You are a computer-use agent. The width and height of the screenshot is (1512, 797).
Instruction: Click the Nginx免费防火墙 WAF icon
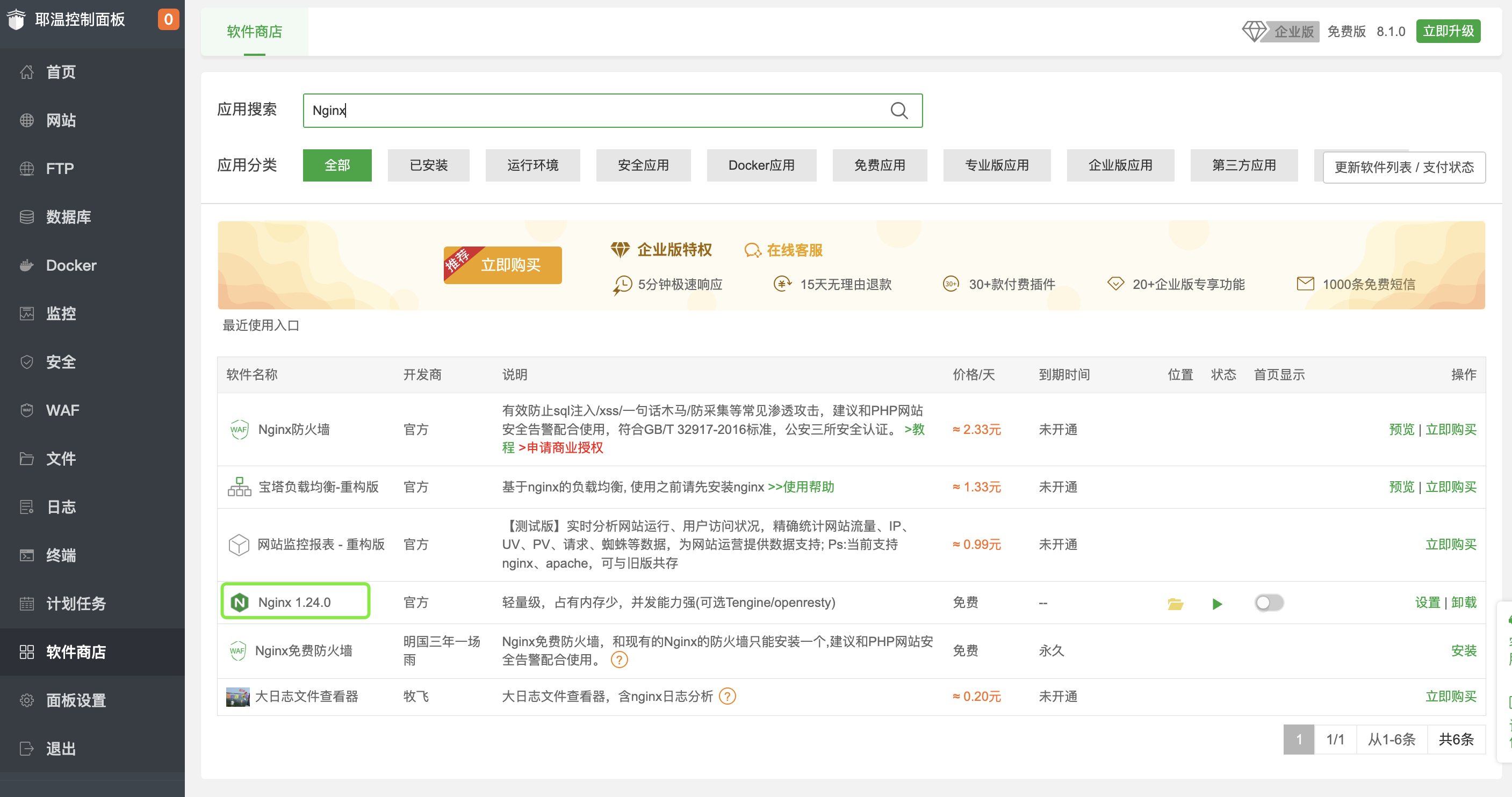[x=237, y=650]
